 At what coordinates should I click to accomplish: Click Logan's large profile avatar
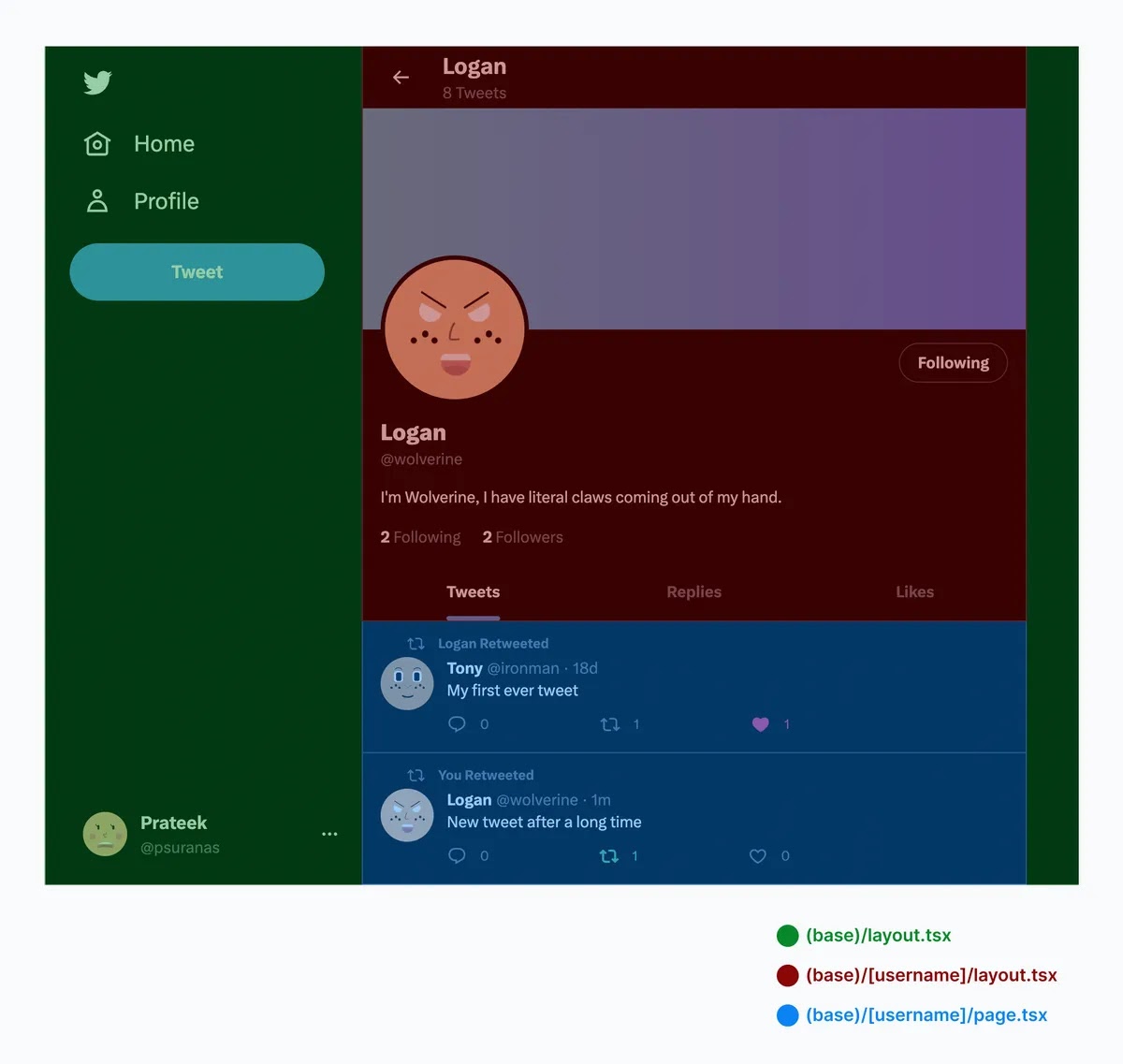[455, 328]
